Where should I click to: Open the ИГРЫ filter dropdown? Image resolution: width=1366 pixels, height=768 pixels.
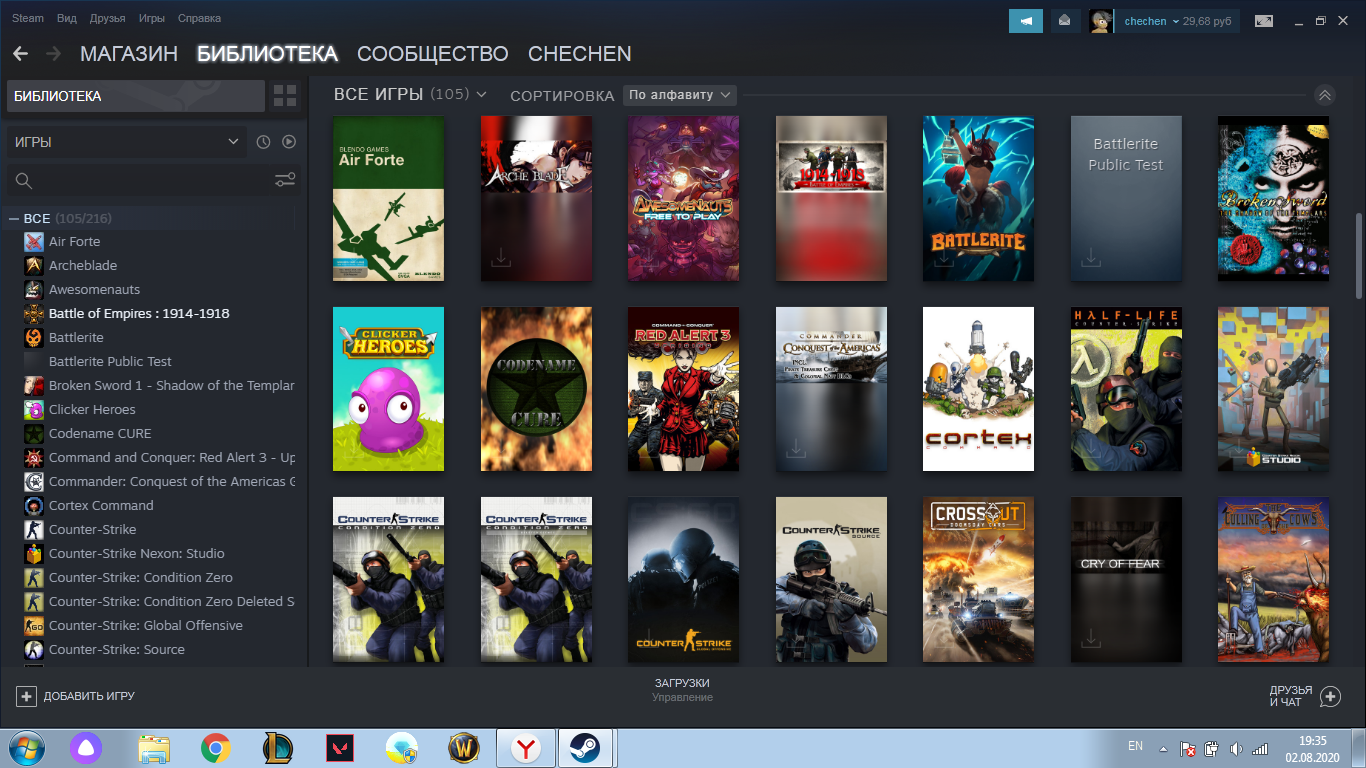[126, 142]
